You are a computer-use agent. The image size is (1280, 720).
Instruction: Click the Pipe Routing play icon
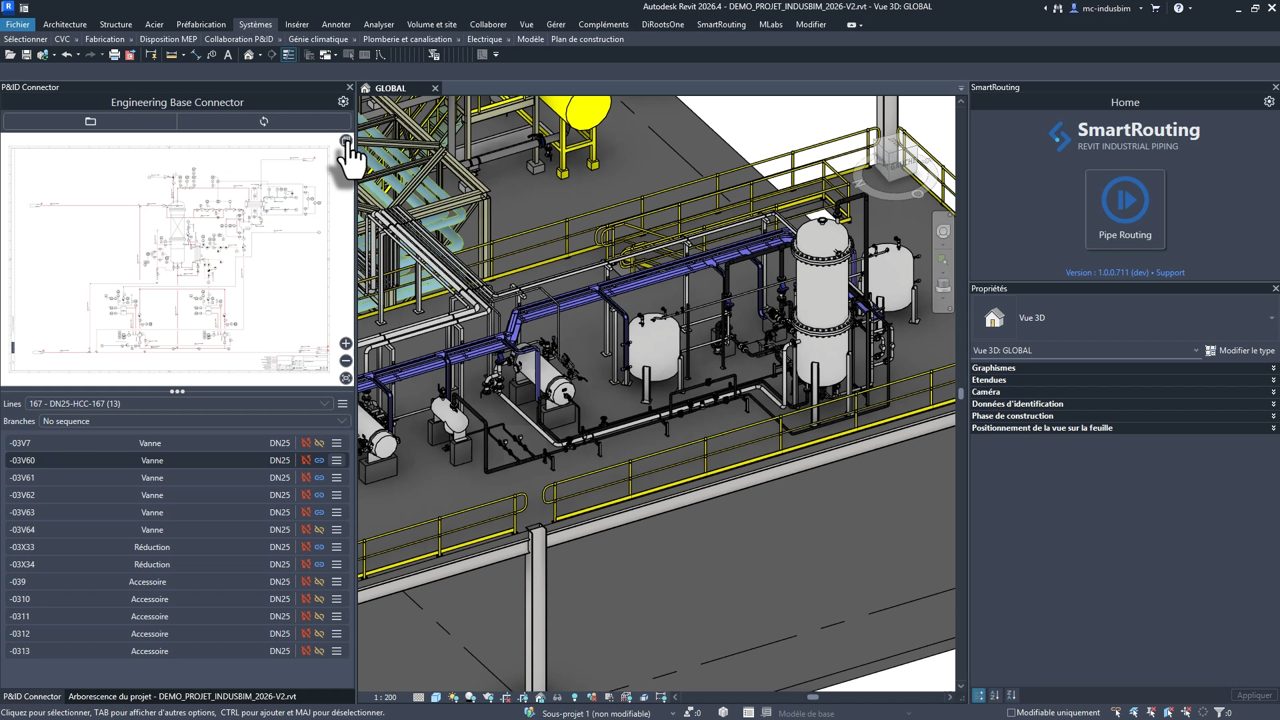[1125, 200]
